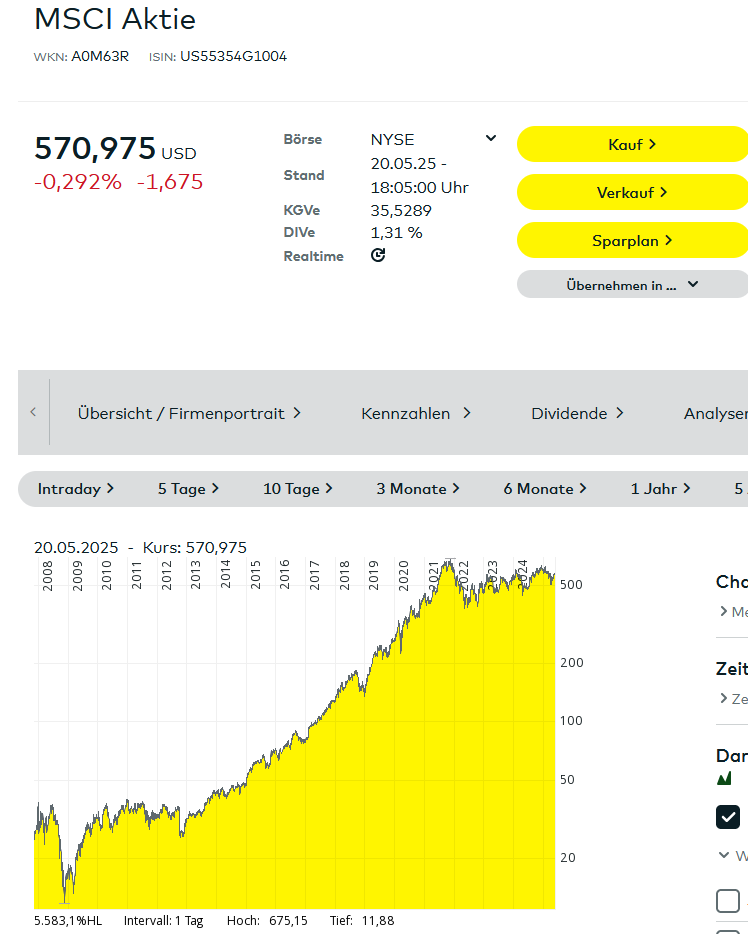
Task: Click the 5.583,1%HL performance text
Action: click(x=68, y=920)
